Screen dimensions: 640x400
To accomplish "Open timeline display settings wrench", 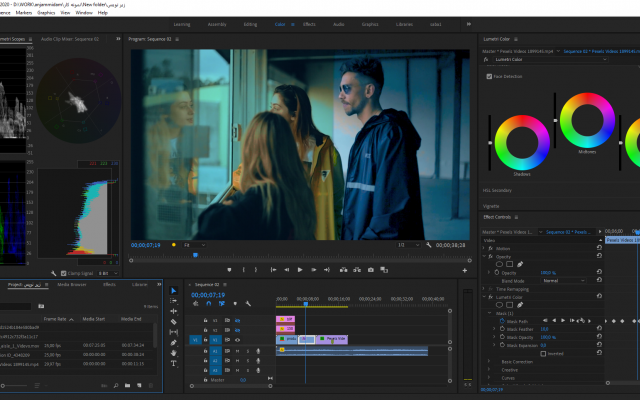I will 248,304.
